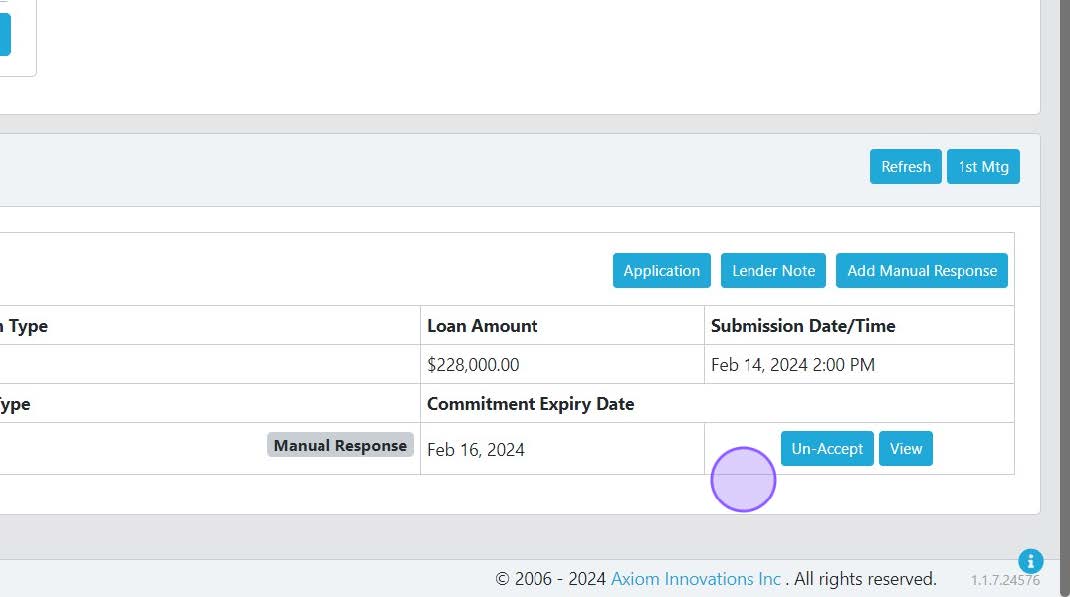The height and width of the screenshot is (597, 1070).
Task: Click the Manual Response badge
Action: [340, 446]
